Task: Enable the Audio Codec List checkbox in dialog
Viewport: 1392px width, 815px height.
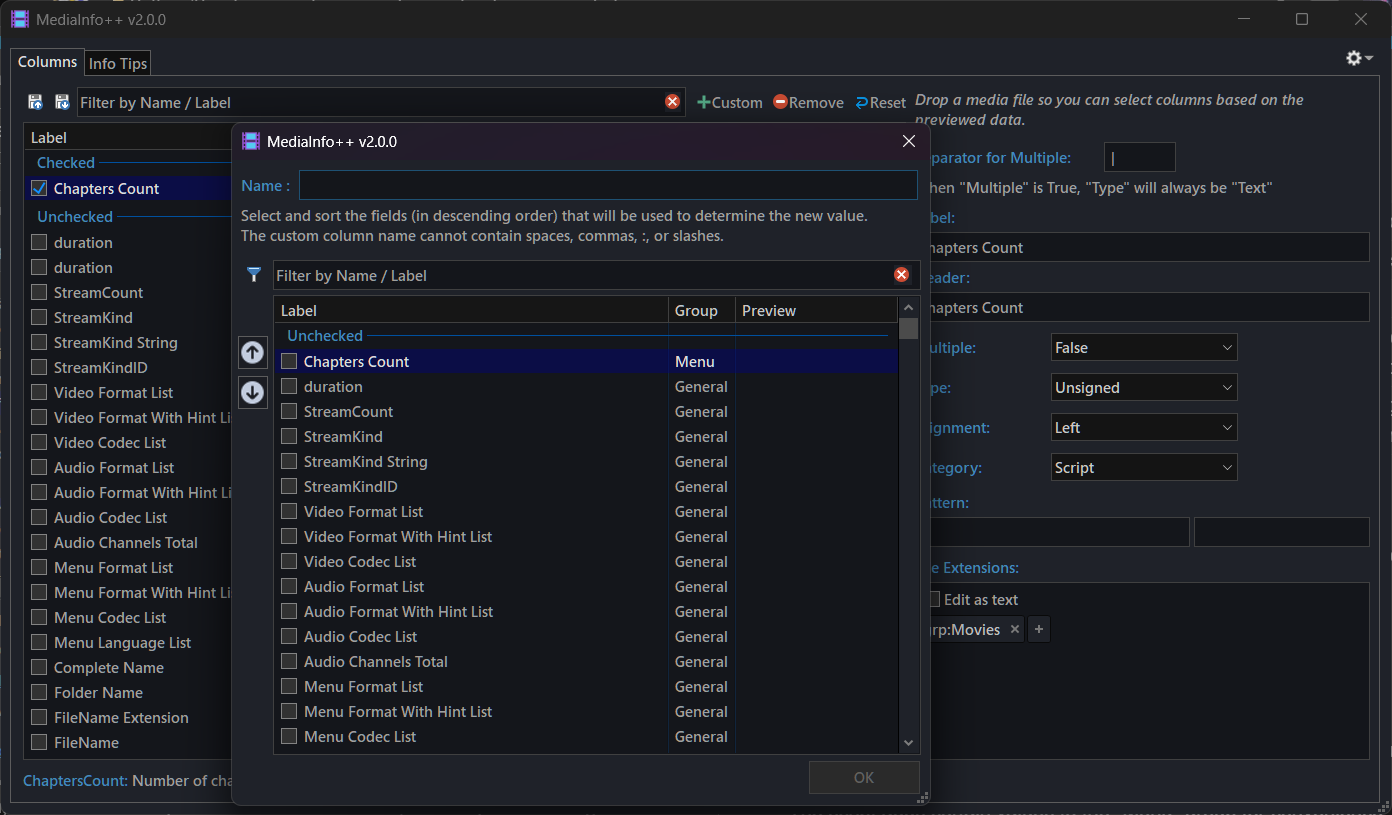Action: coord(289,637)
